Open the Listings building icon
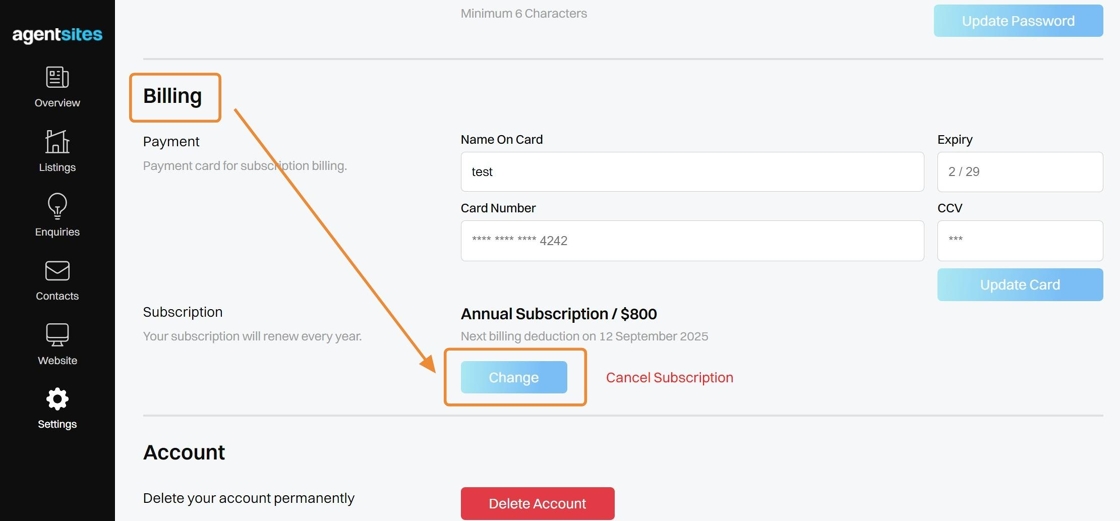1120x521 pixels. pyautogui.click(x=57, y=142)
